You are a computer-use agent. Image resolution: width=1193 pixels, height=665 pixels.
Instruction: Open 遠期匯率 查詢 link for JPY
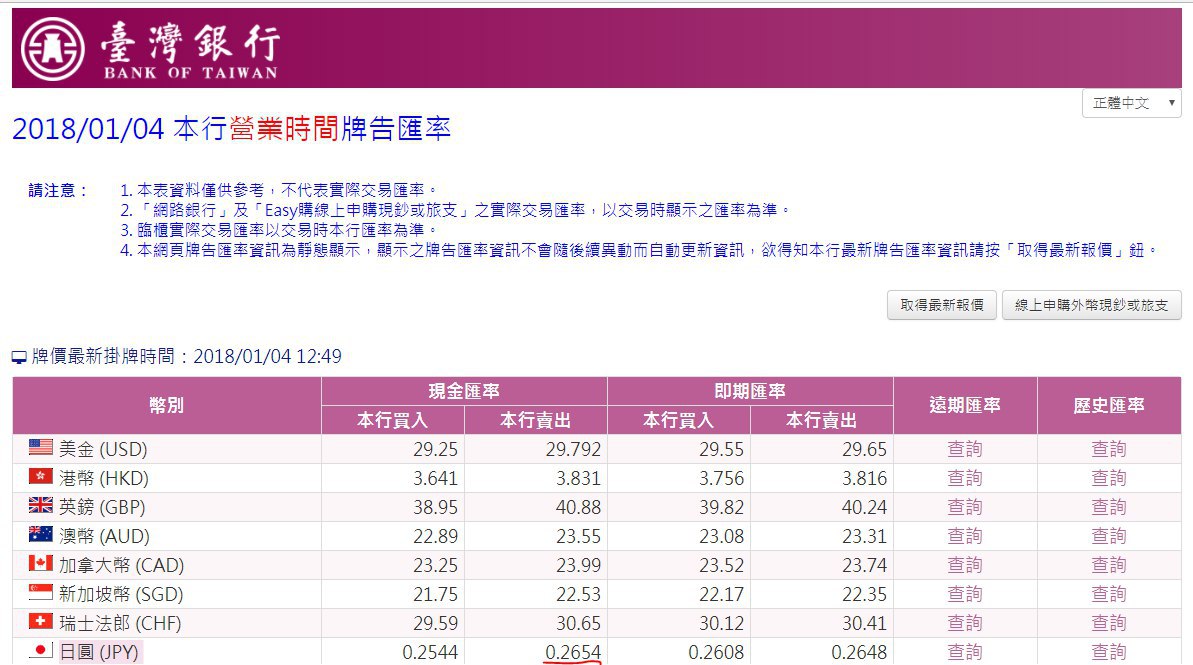click(x=964, y=651)
